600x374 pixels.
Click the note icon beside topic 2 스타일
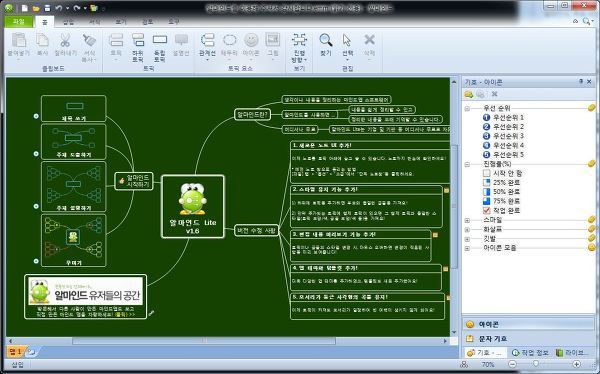[446, 190]
